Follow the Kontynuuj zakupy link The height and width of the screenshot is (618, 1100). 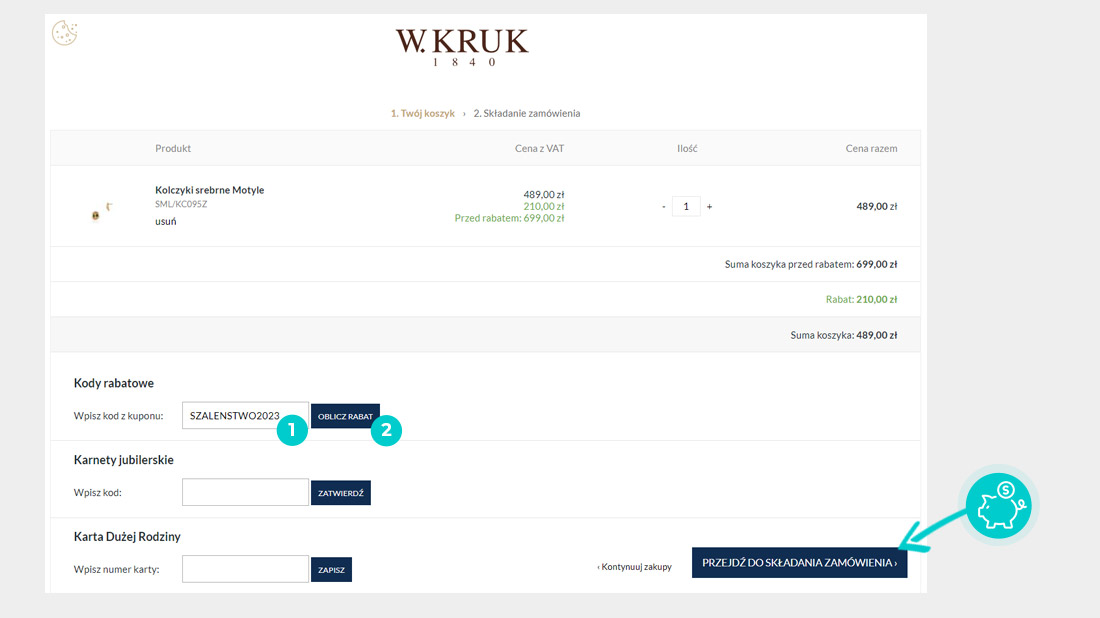635,567
